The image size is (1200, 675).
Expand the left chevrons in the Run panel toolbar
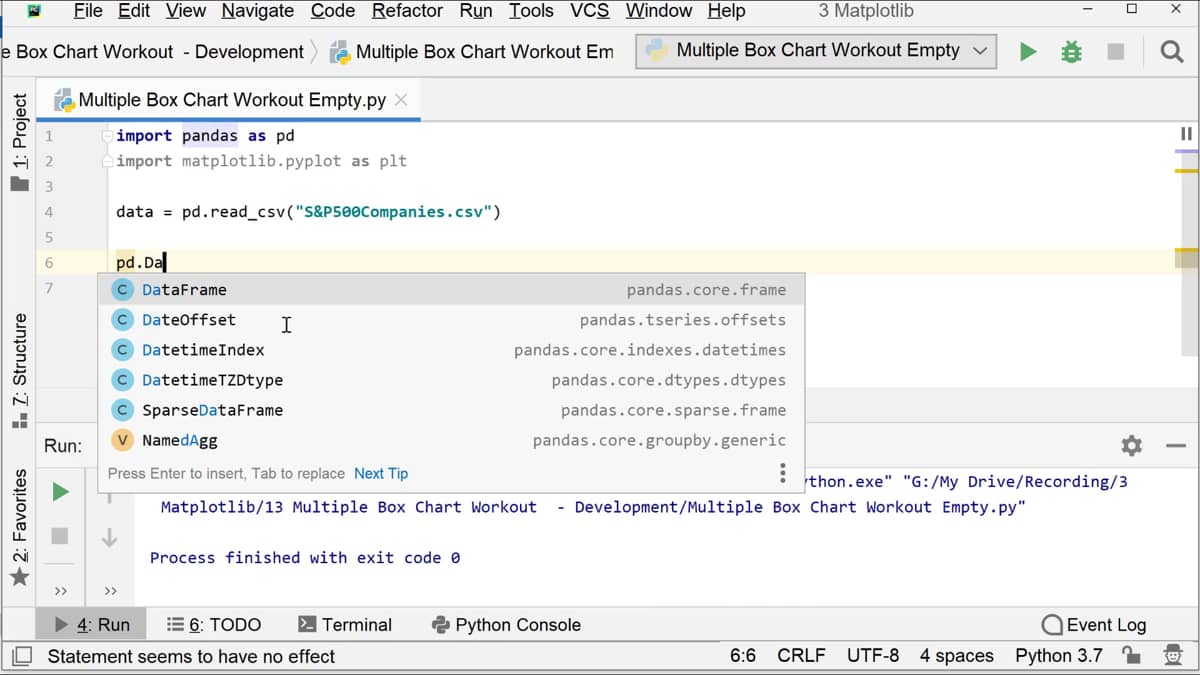point(60,591)
